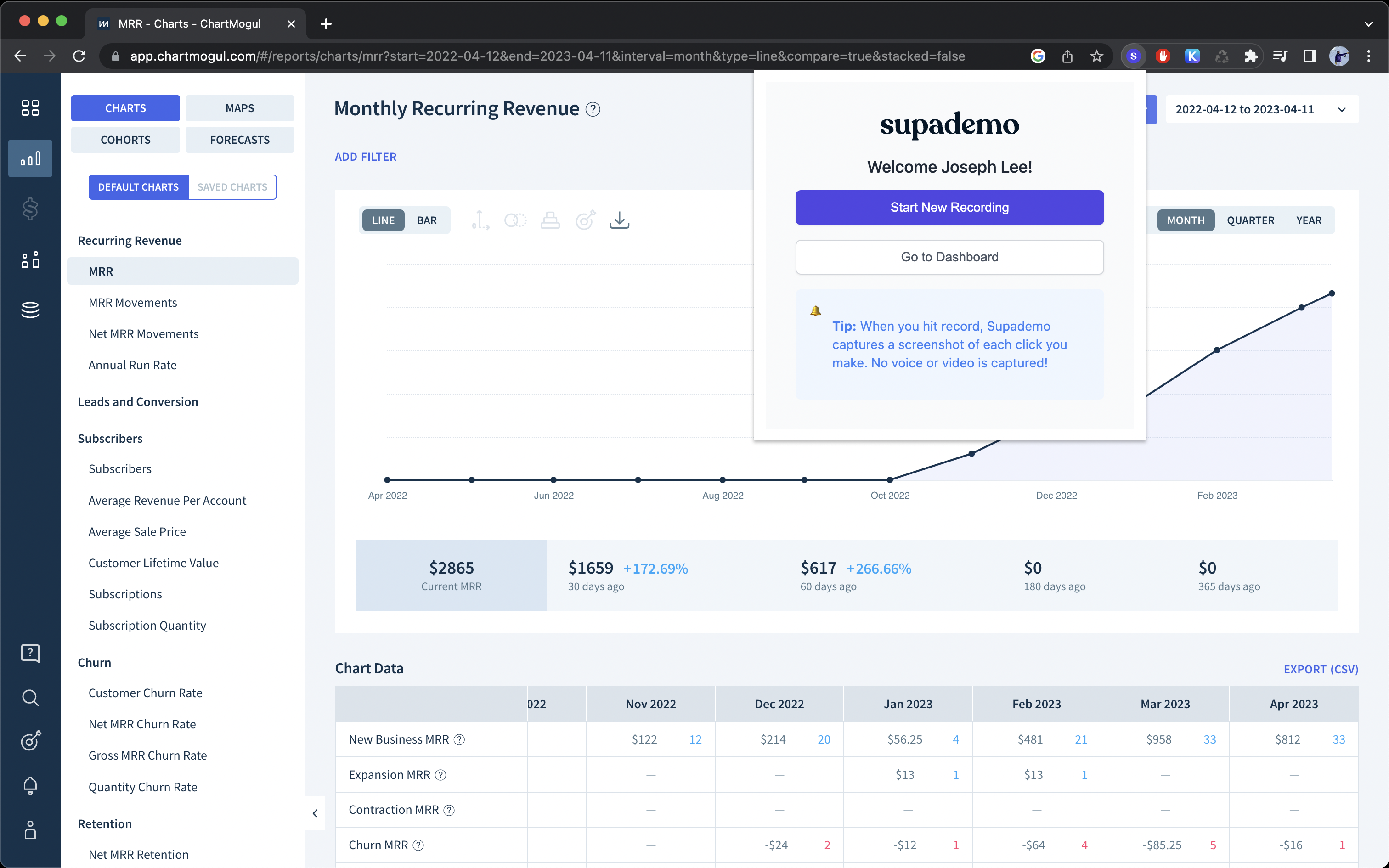Open the dollar sign icon in sidebar

[x=30, y=209]
